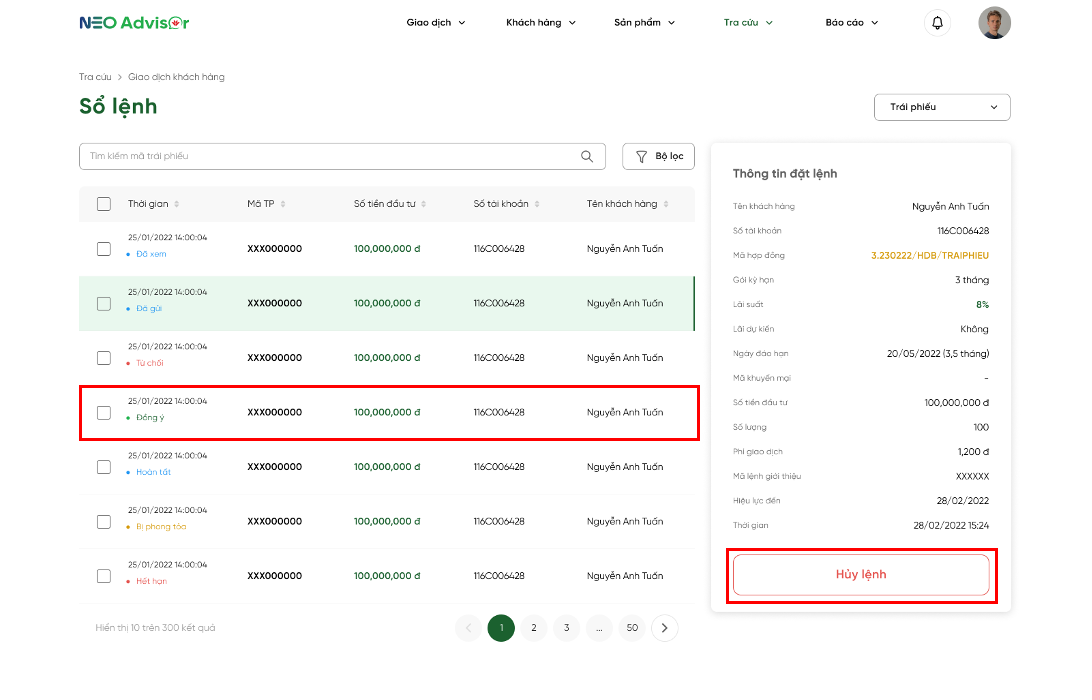The width and height of the screenshot is (1092, 700).
Task: Check the Đã xem row checkbox
Action: pyautogui.click(x=104, y=249)
